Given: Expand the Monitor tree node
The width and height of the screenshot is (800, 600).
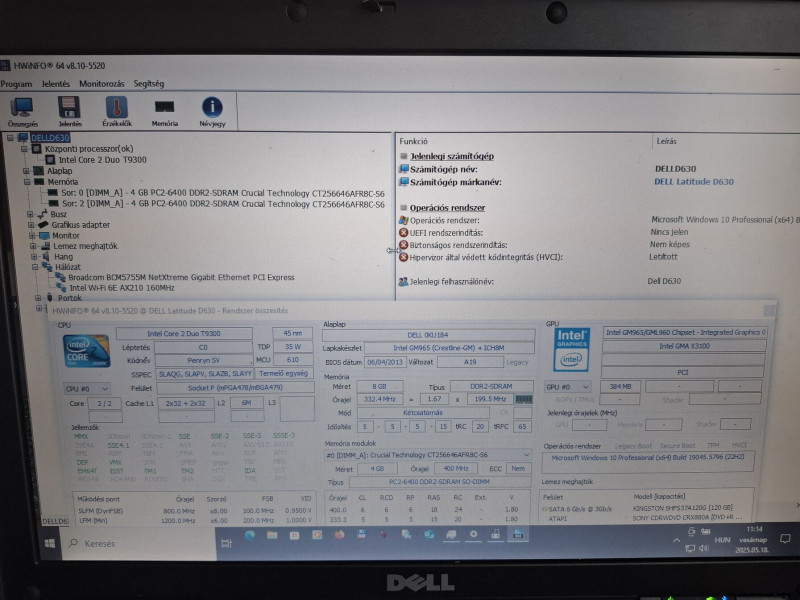Looking at the screenshot, I should tap(32, 236).
